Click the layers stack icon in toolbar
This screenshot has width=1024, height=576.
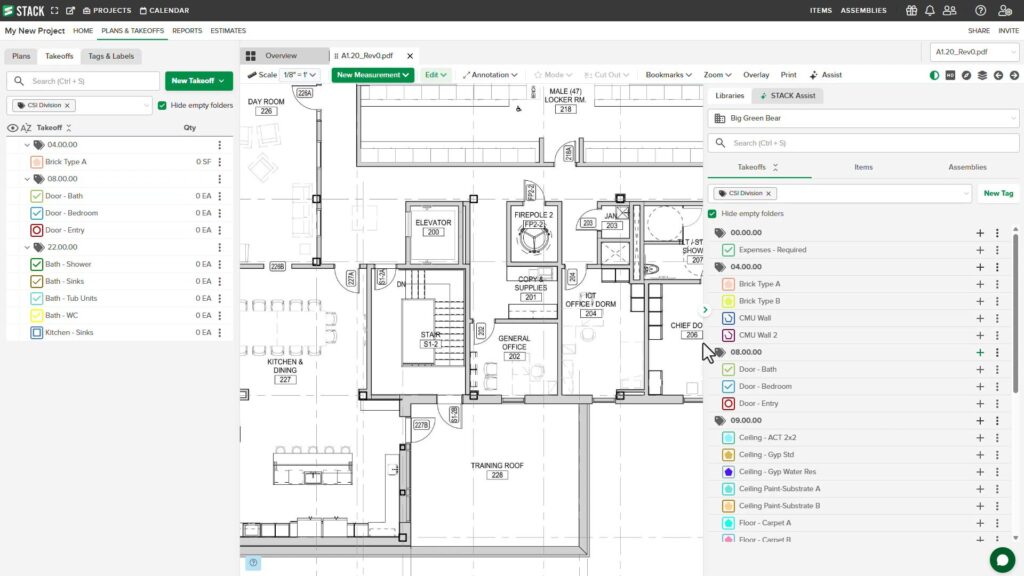[982, 75]
